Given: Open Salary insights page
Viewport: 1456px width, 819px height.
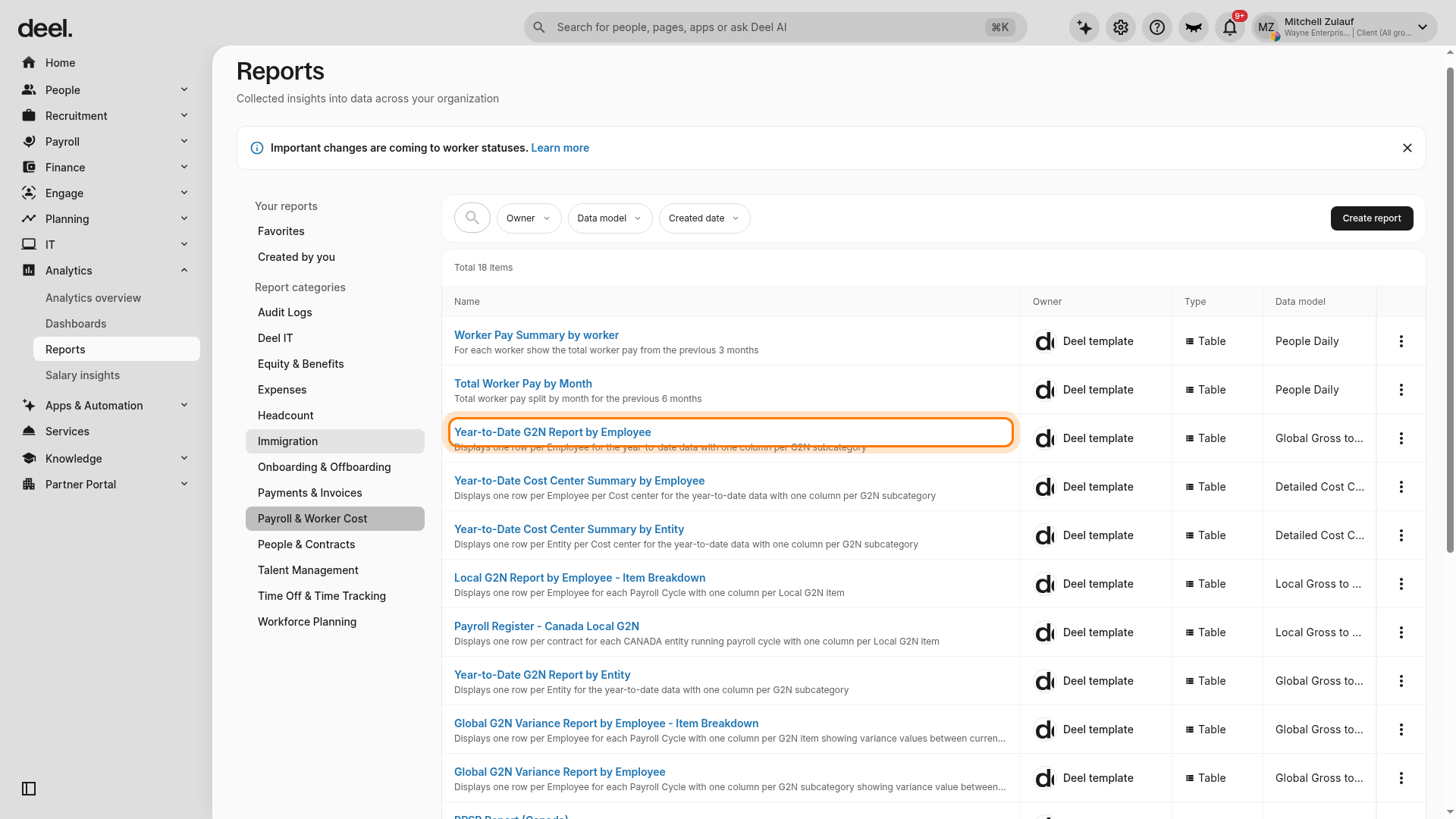Looking at the screenshot, I should tap(83, 375).
